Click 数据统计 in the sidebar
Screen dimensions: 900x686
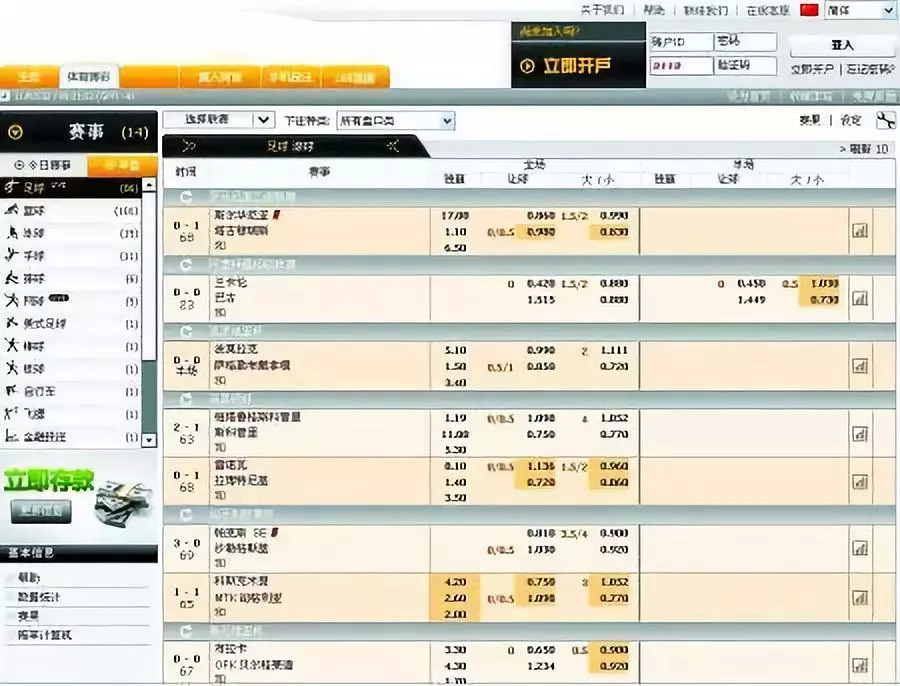(x=38, y=597)
